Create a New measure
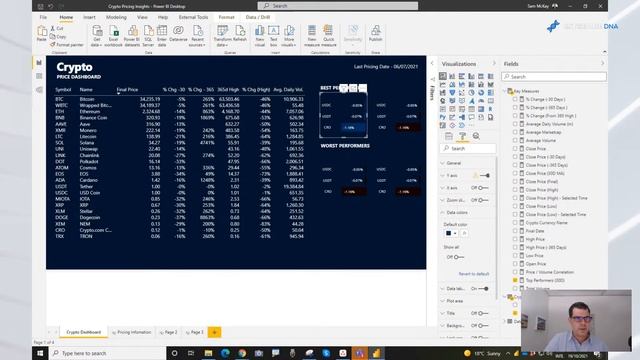The height and width of the screenshot is (360, 640). (x=312, y=36)
